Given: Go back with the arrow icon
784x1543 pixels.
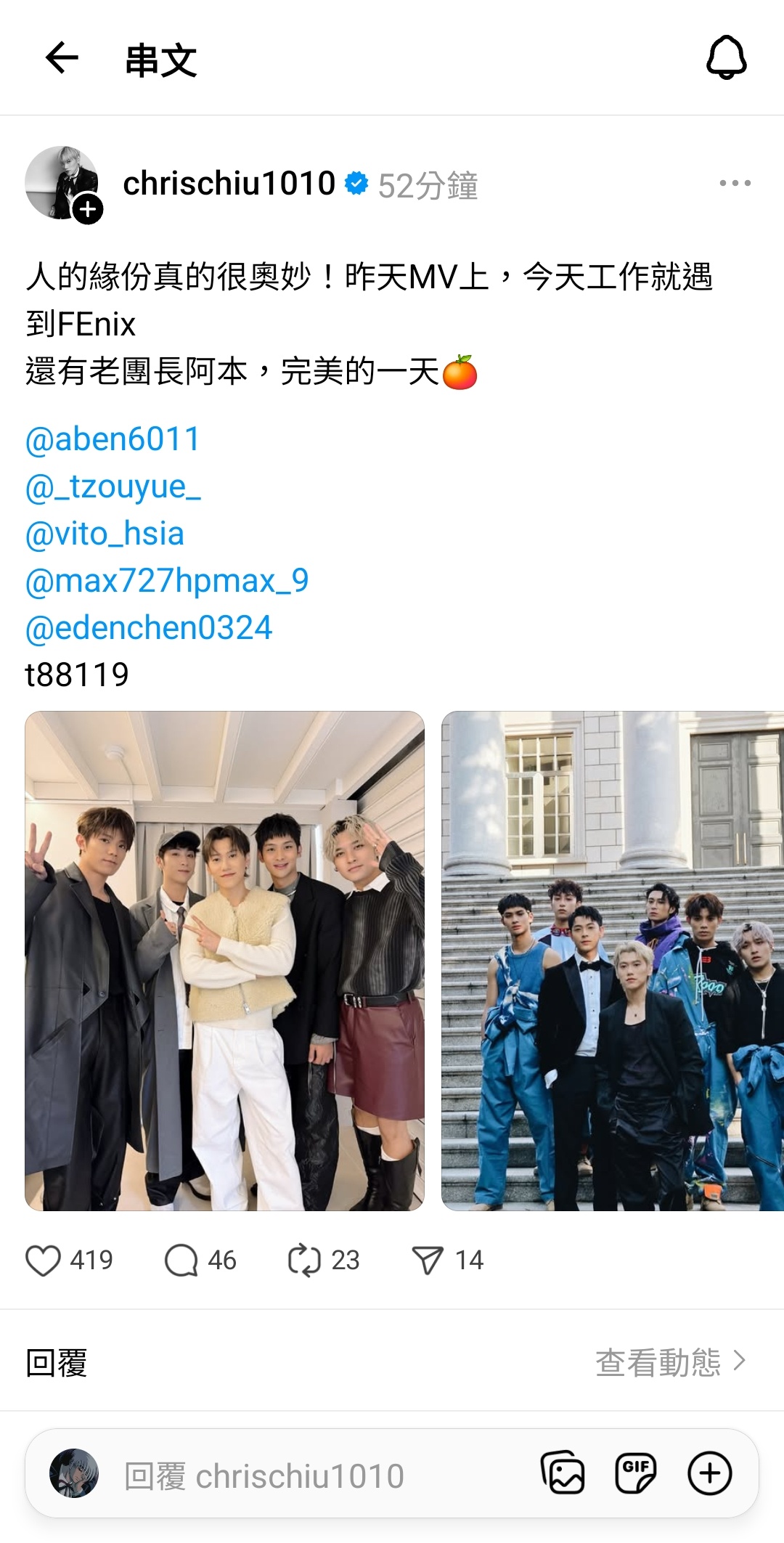Looking at the screenshot, I should coord(62,58).
